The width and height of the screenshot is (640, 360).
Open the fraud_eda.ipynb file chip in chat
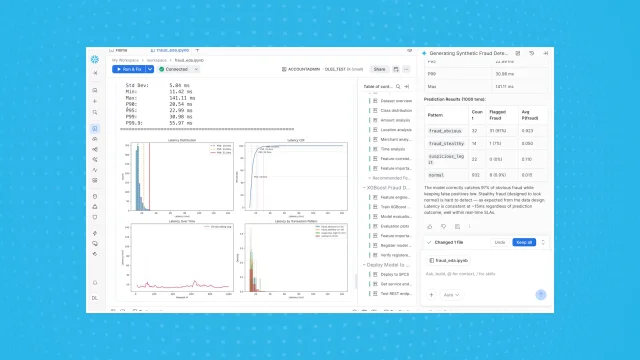(448, 260)
